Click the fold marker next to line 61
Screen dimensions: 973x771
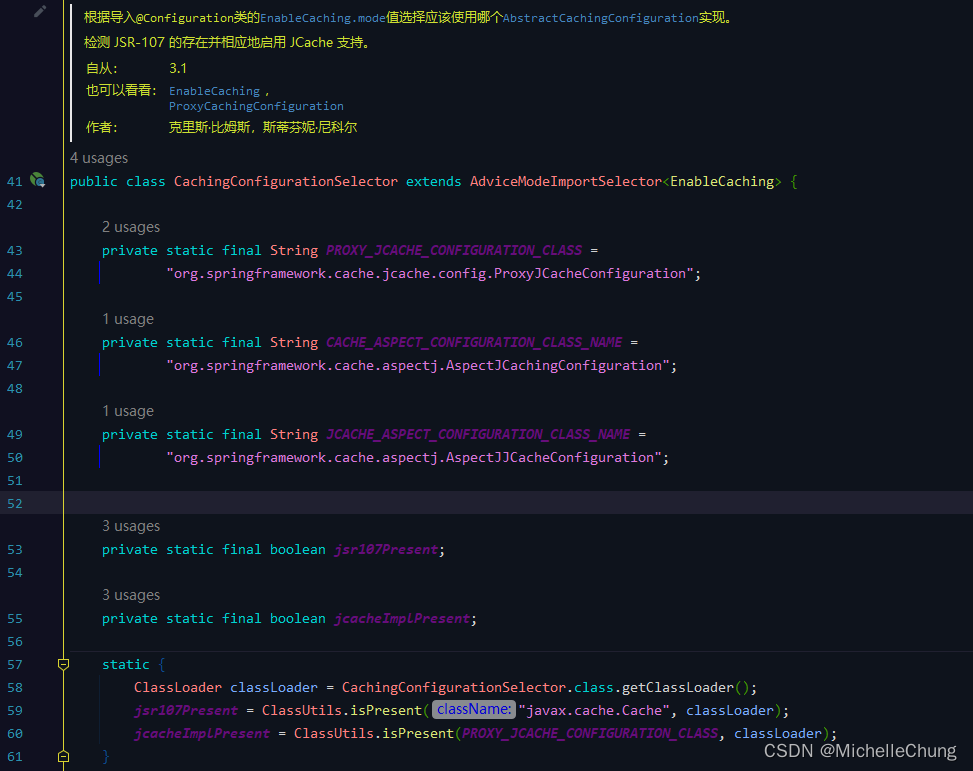(x=63, y=755)
